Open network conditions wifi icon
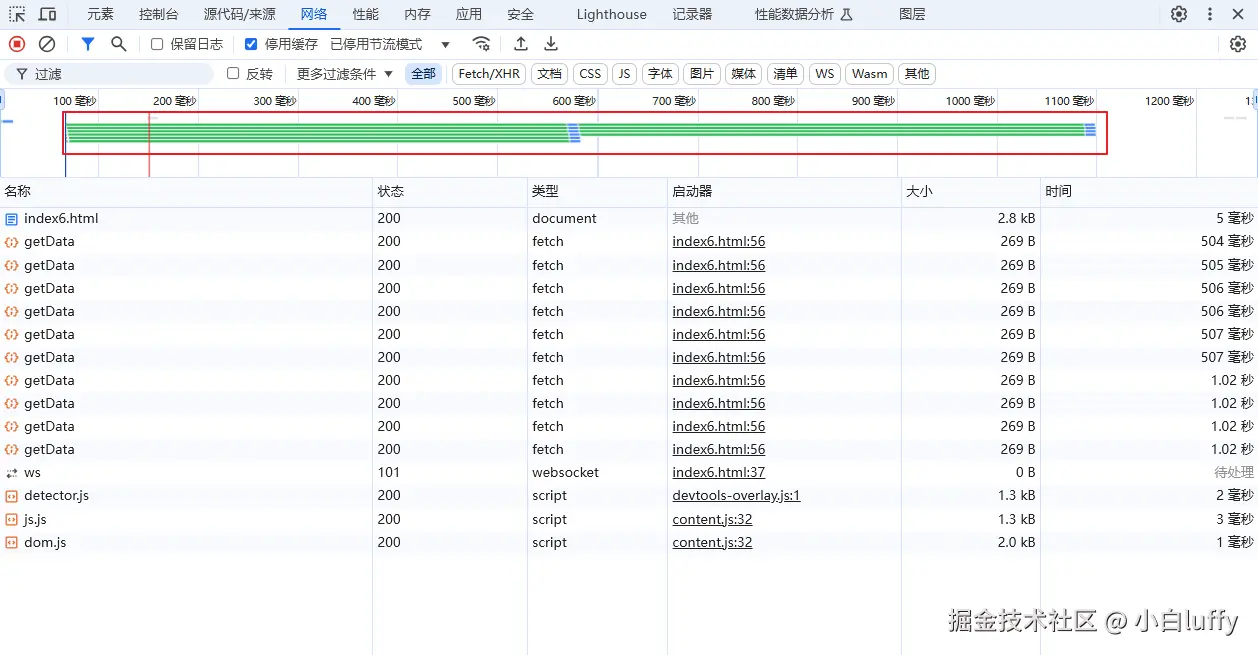The width and height of the screenshot is (1258, 655). point(482,44)
